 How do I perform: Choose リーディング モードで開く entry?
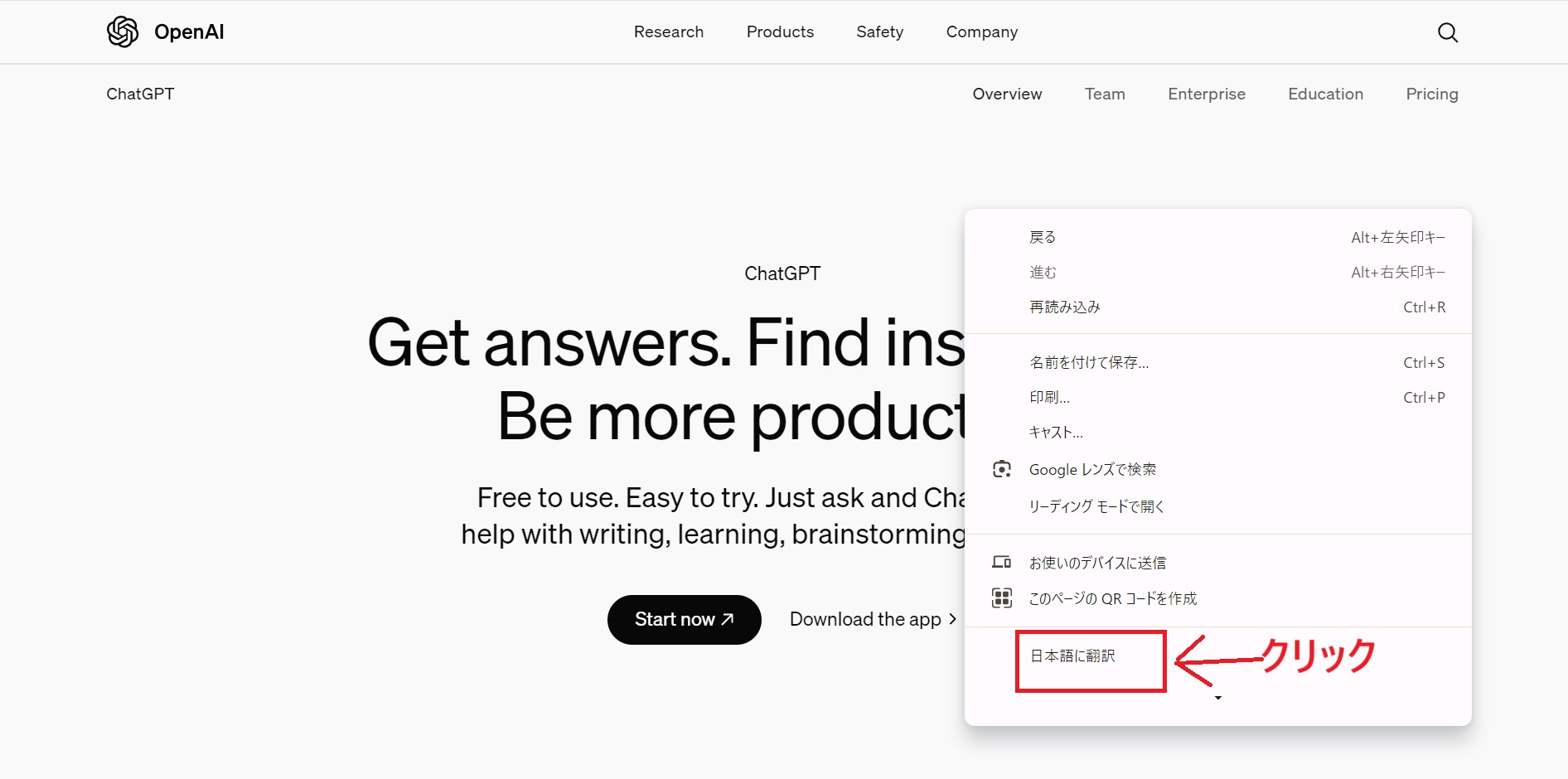(x=1217, y=506)
